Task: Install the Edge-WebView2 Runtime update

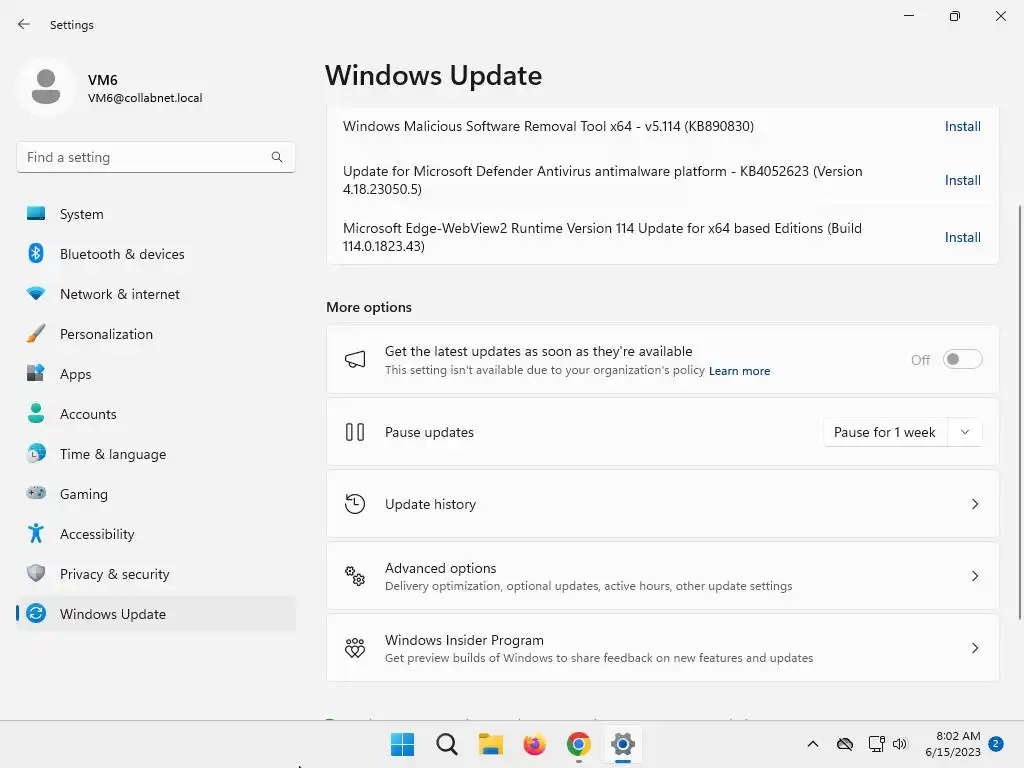Action: click(963, 237)
